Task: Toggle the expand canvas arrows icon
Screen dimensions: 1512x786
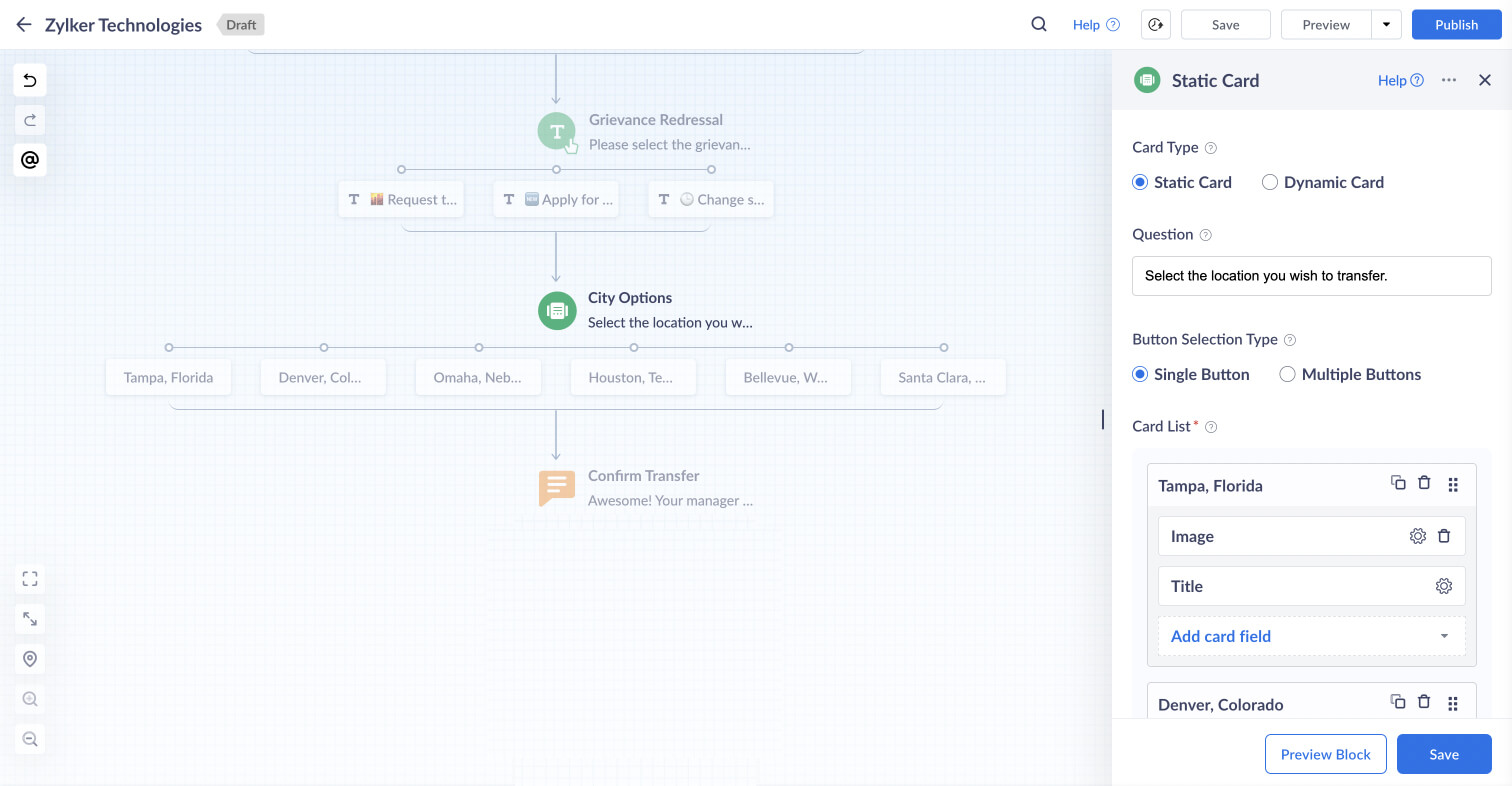Action: point(30,619)
